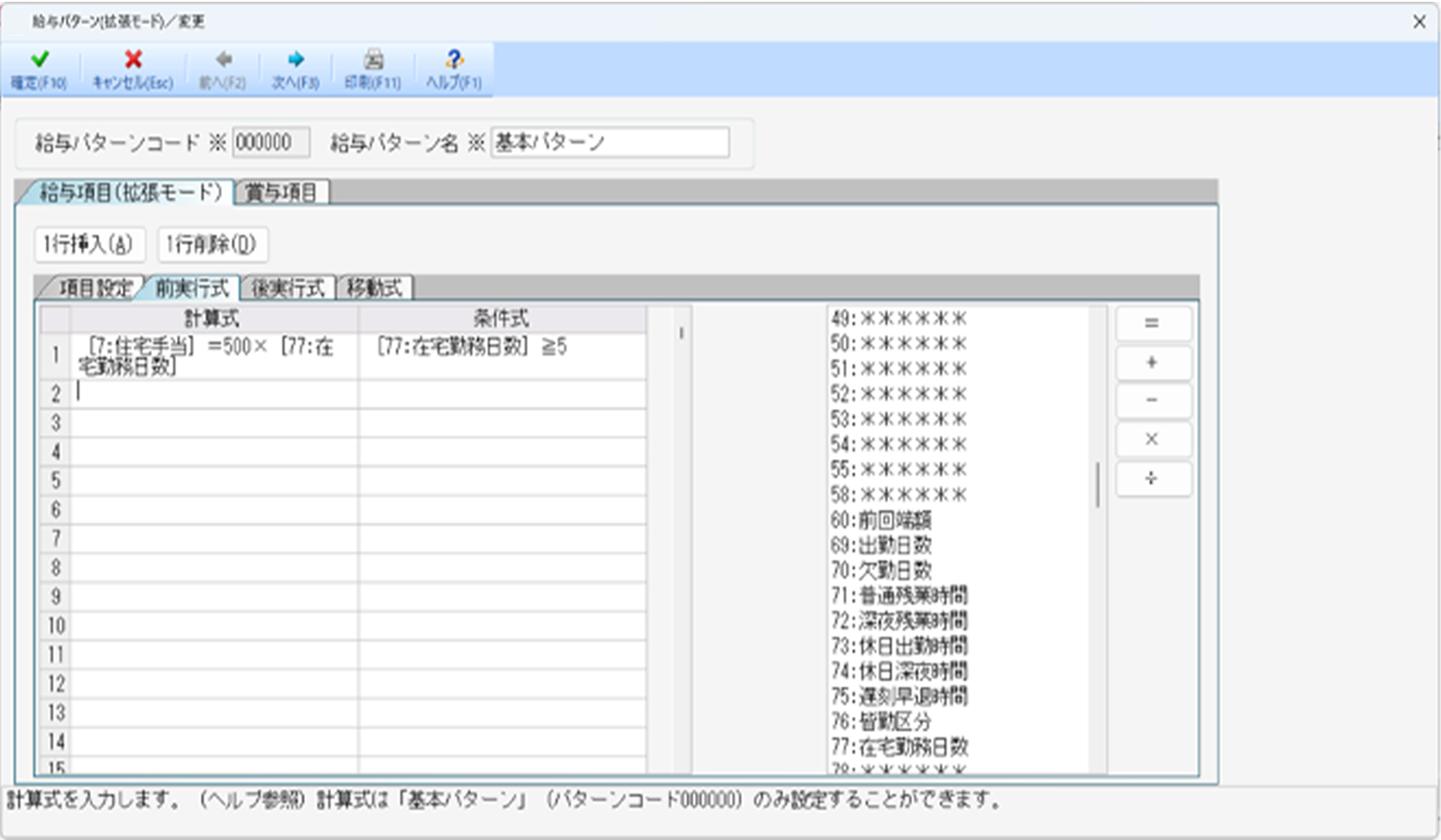Insert the equals operator button
The height and width of the screenshot is (840, 1441).
tap(1152, 323)
